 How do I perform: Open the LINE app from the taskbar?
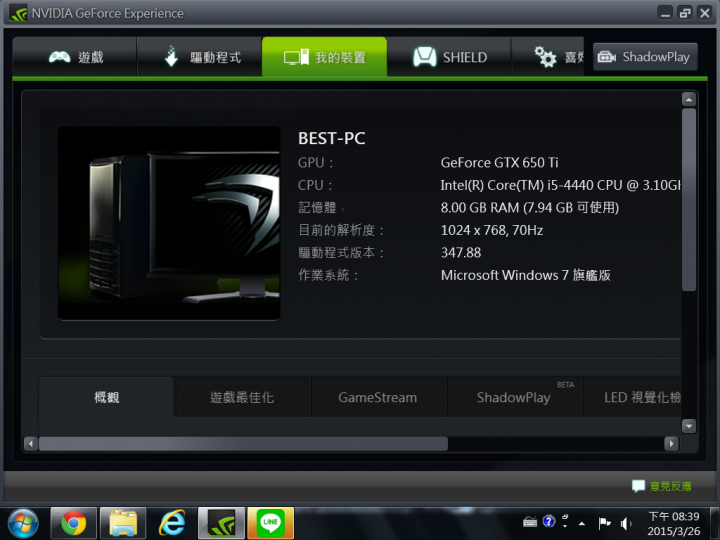click(x=270, y=523)
